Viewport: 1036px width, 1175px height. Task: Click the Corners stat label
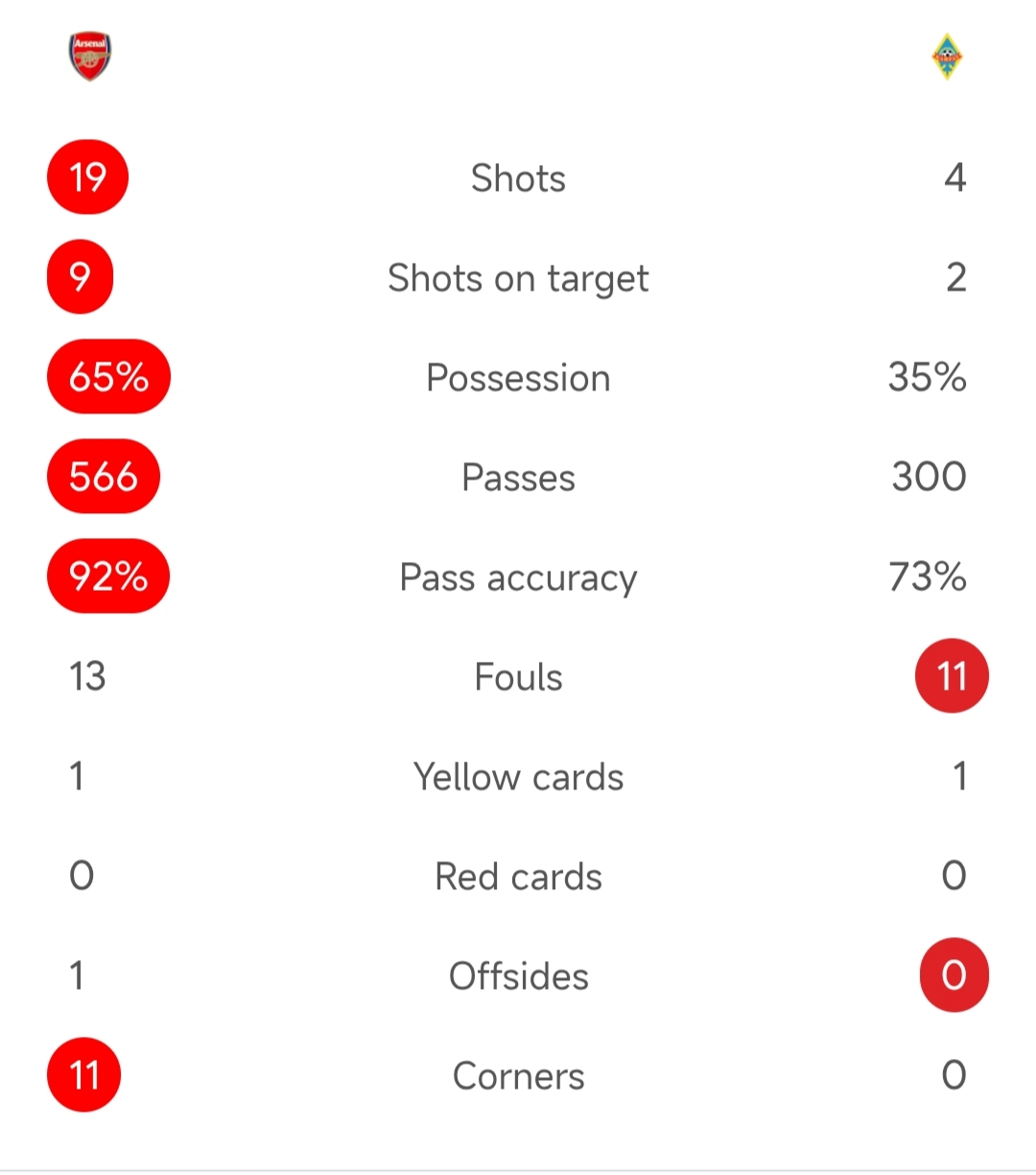tap(518, 1076)
